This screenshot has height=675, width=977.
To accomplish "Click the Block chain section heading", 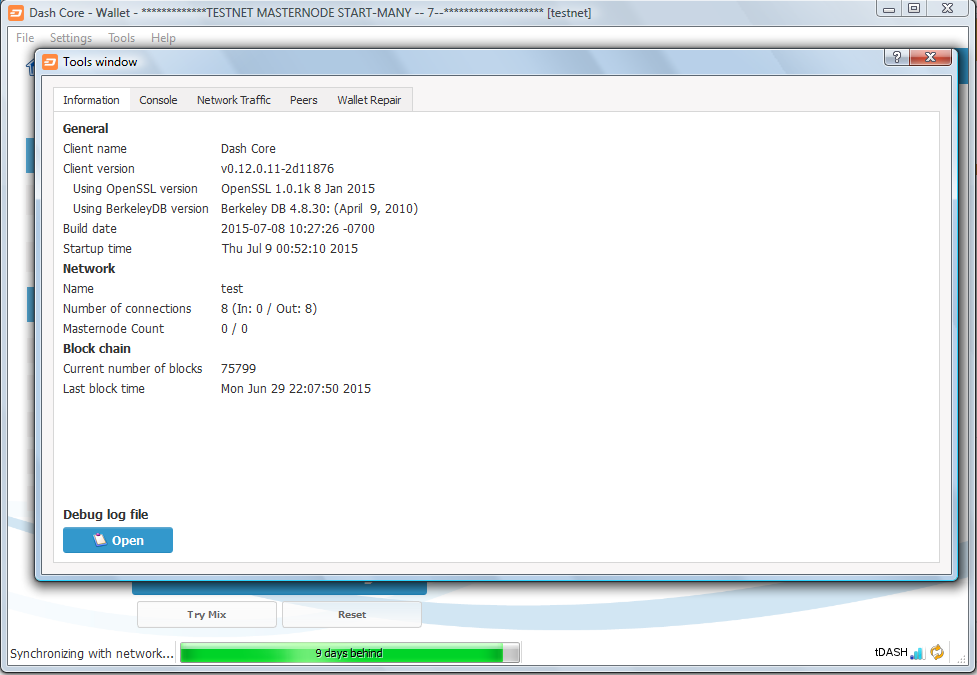I will coord(97,348).
